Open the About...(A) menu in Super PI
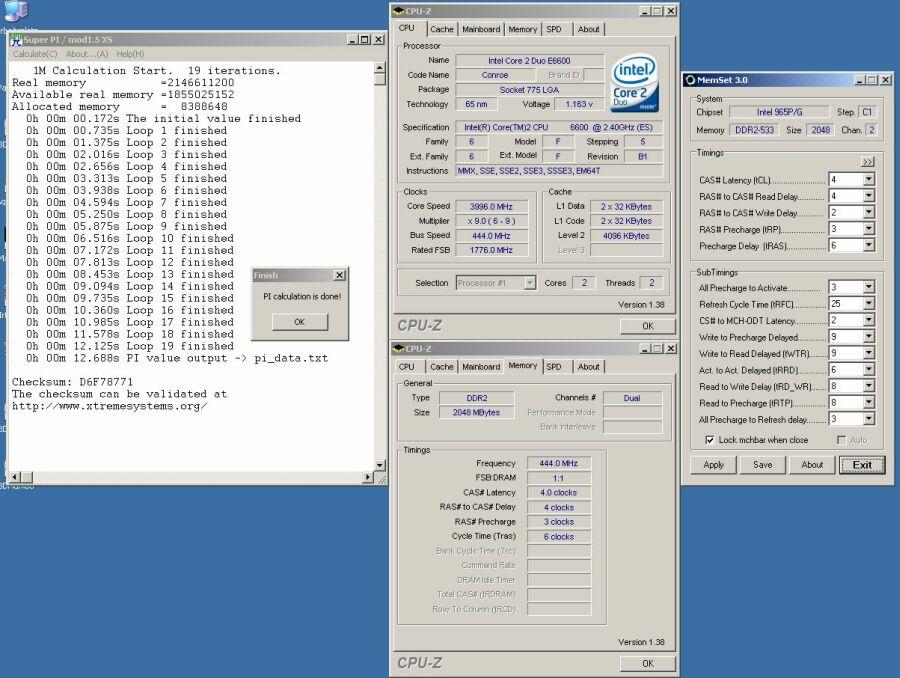This screenshot has height=678, width=900. [87, 54]
